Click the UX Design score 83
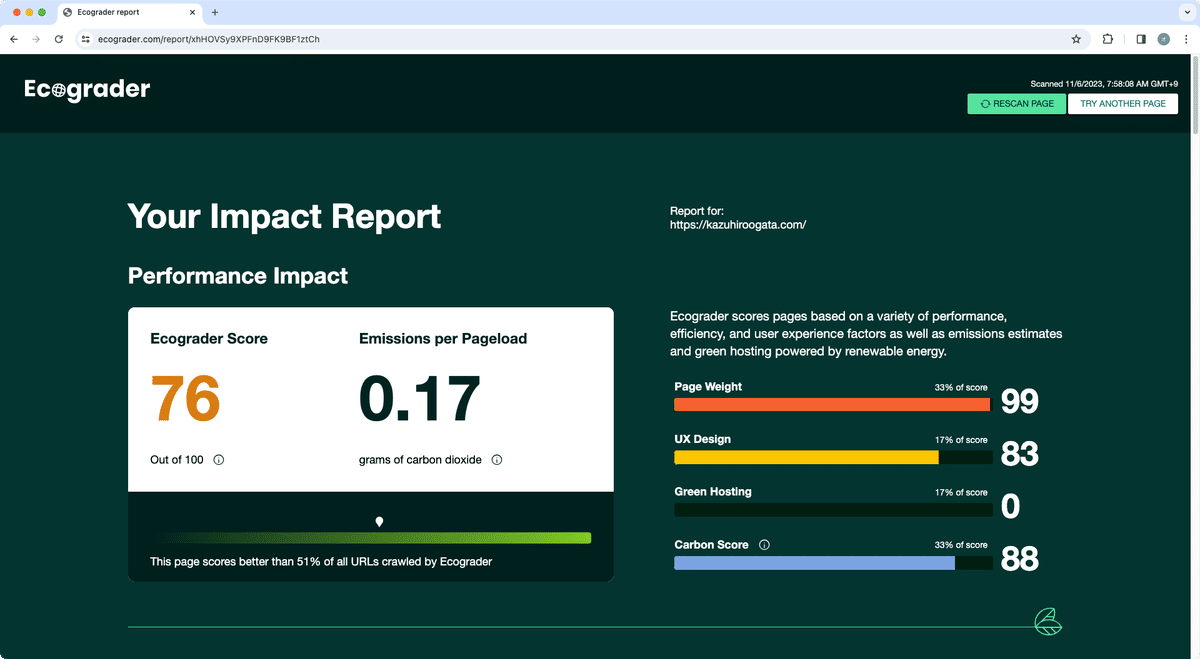 point(1020,455)
